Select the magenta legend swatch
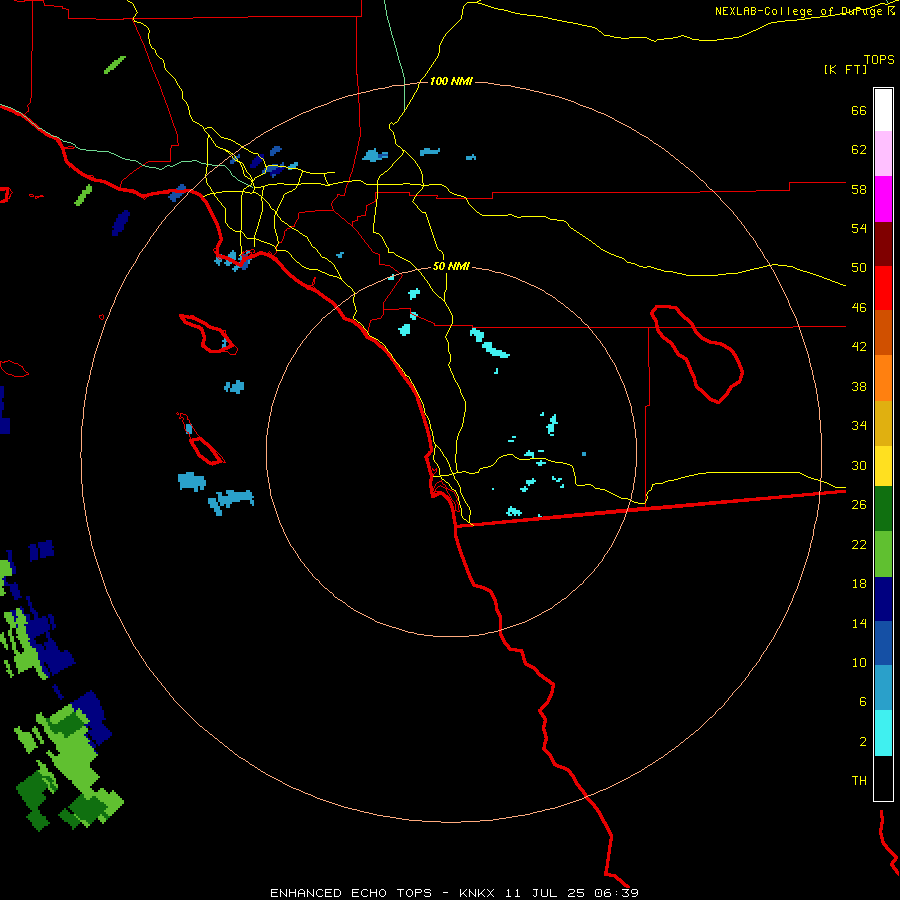 883,199
